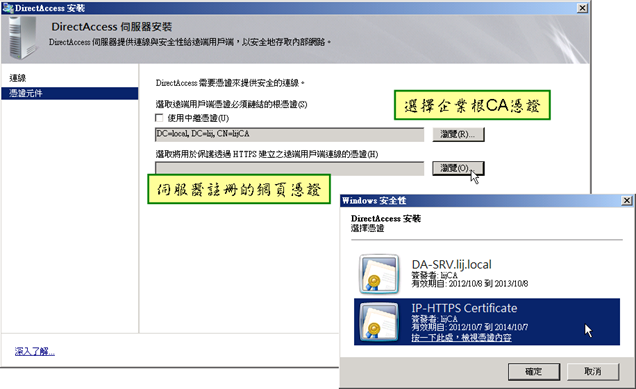
Task: Click the empty HTTPS certificate input field
Action: (289, 168)
